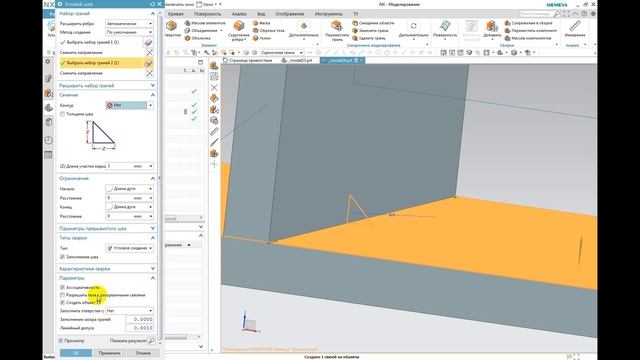This screenshot has width=640, height=360.
Task: Click the face set 1 selection icon
Action: pyautogui.click(x=149, y=42)
